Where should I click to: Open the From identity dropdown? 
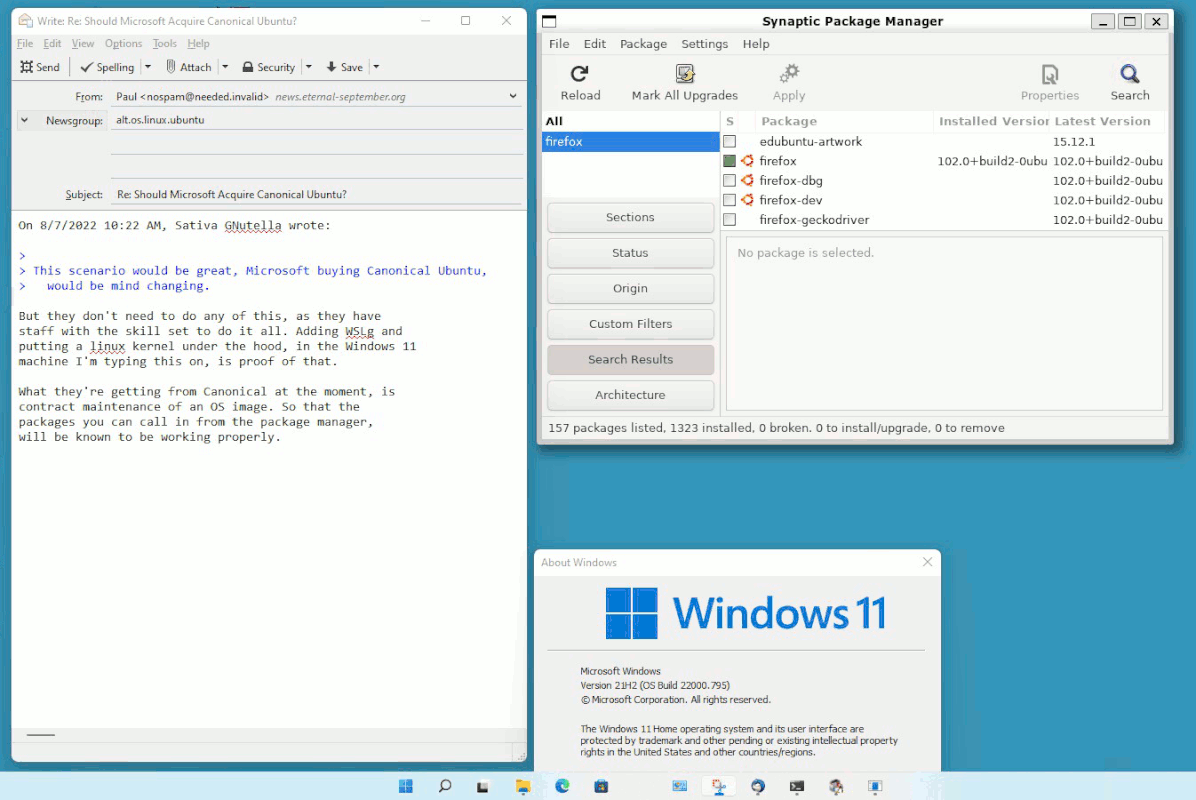513,96
